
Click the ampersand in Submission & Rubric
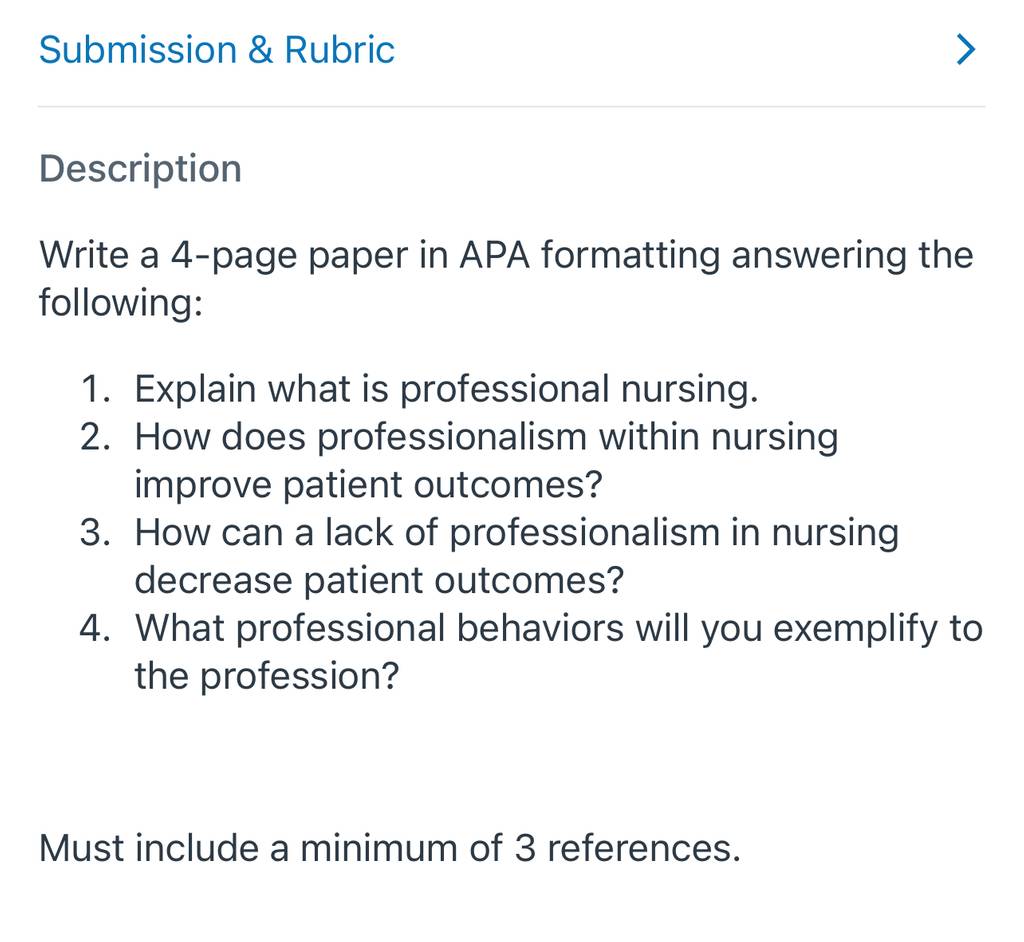pyautogui.click(x=261, y=50)
